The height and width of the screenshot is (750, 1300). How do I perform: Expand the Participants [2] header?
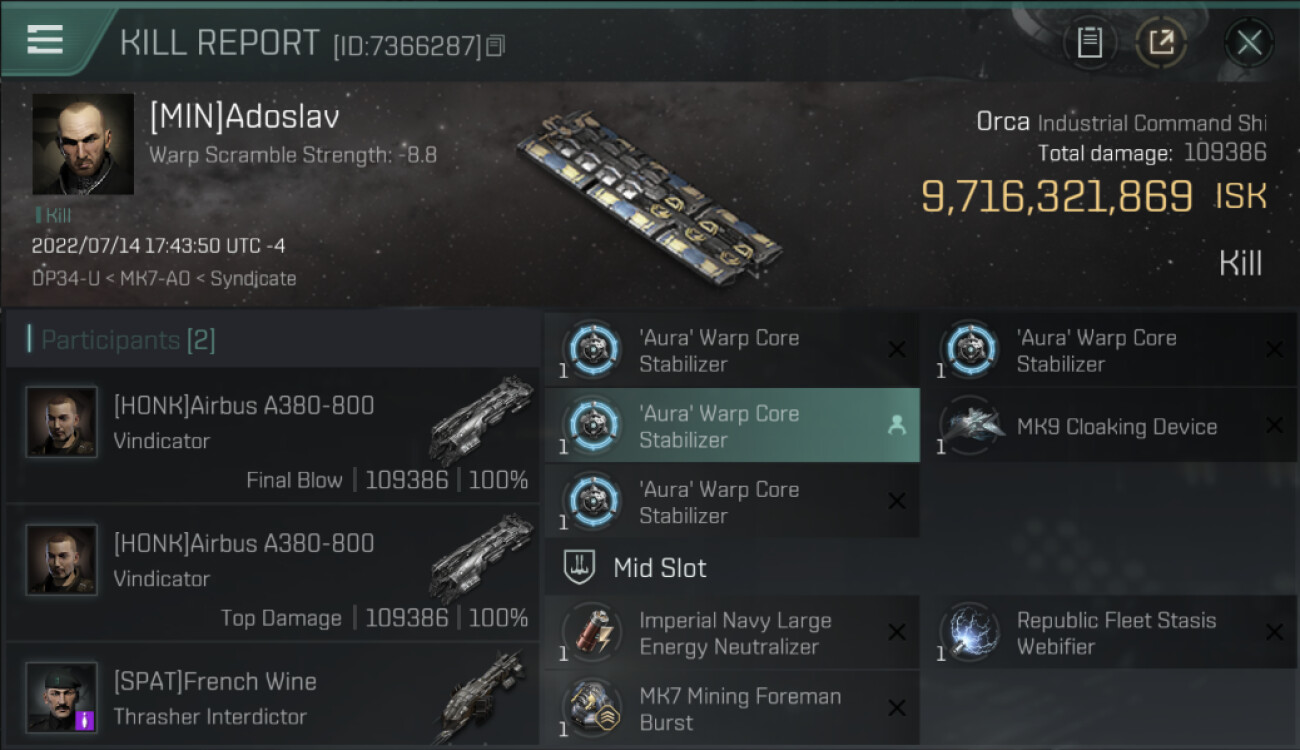coord(273,340)
